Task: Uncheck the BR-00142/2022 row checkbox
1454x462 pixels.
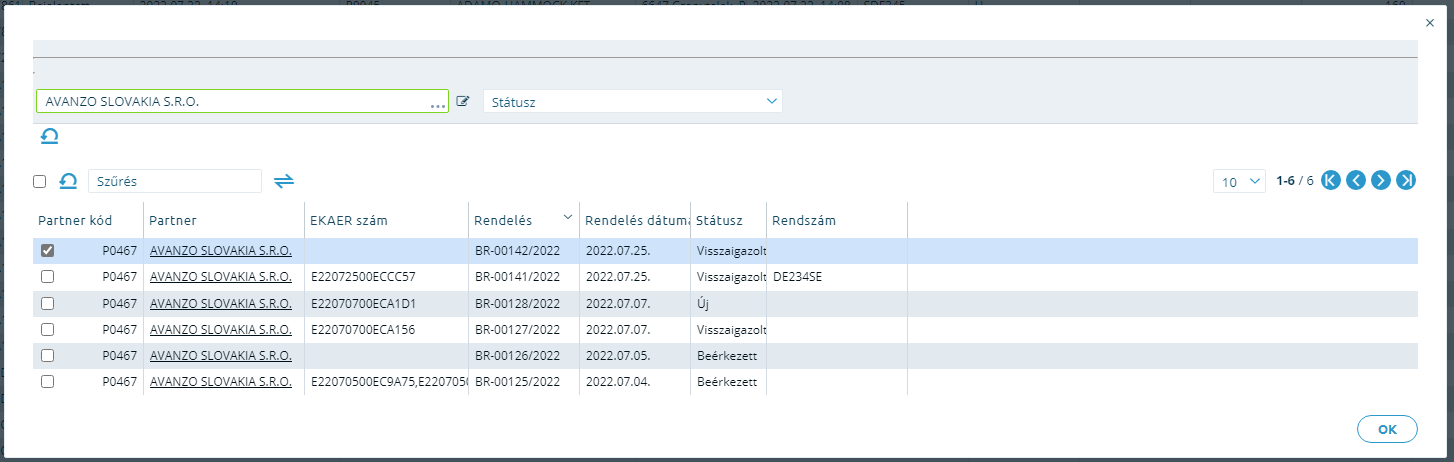Action: click(x=47, y=251)
